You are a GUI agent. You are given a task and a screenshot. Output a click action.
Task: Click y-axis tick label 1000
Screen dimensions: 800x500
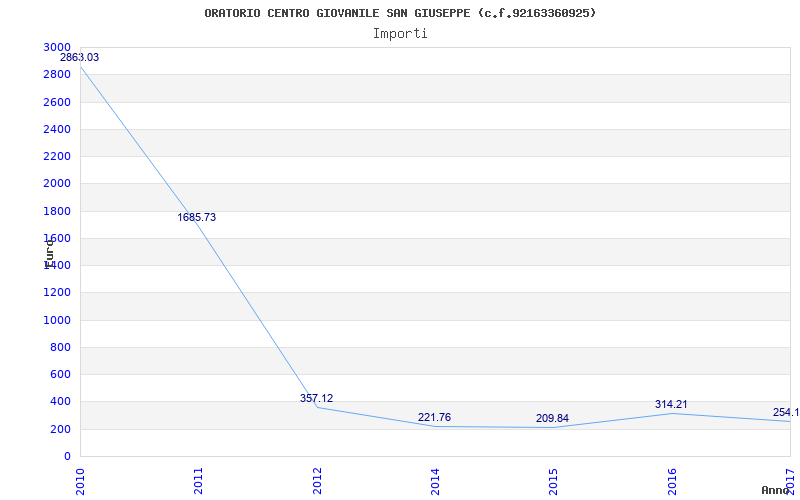(57, 320)
